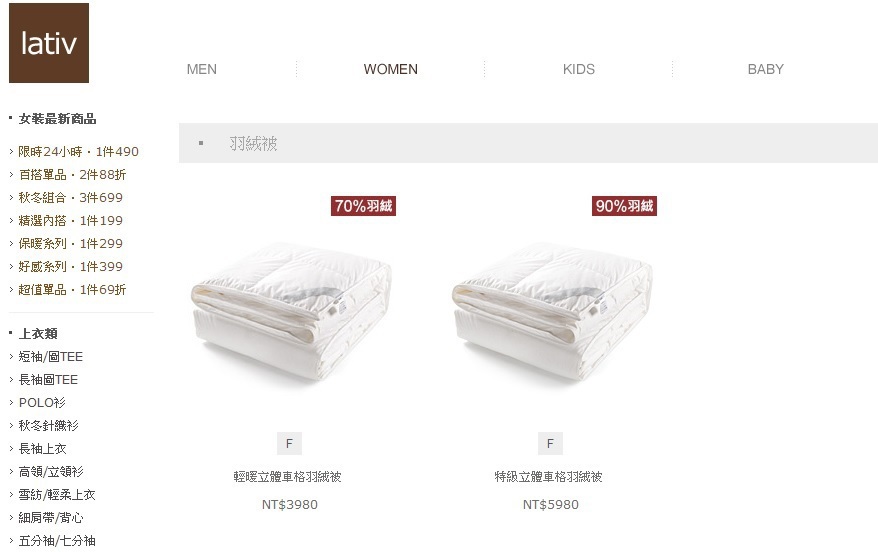This screenshot has width=878, height=552.
Task: Open 特級立體車格羽絨被 product title link
Action: point(548,477)
